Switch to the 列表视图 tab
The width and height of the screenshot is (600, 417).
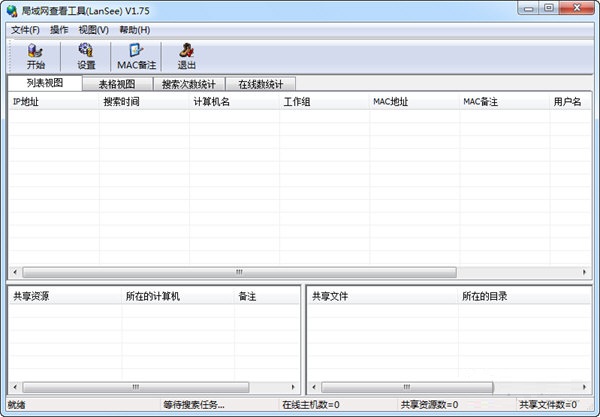tap(45, 83)
